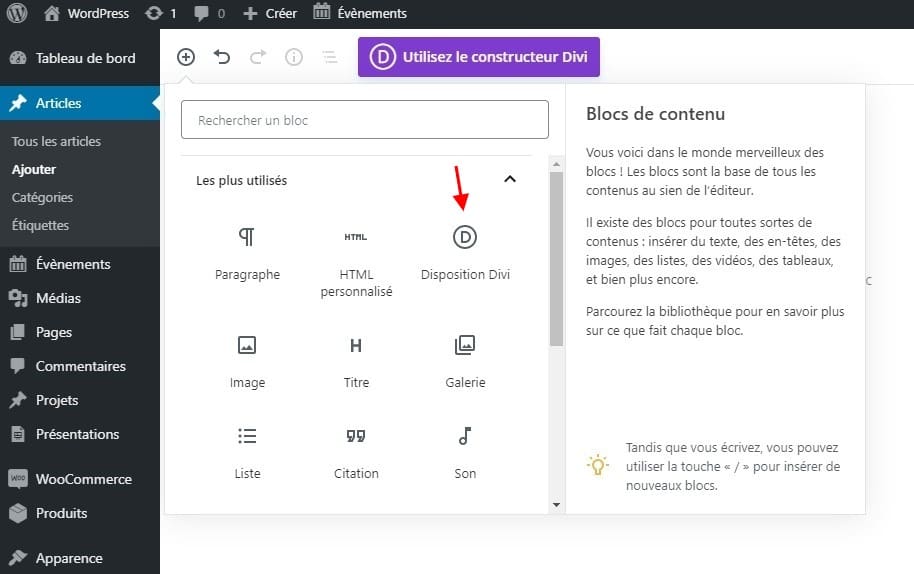This screenshot has width=914, height=574.
Task: Click the add block plus icon
Action: pyautogui.click(x=186, y=57)
